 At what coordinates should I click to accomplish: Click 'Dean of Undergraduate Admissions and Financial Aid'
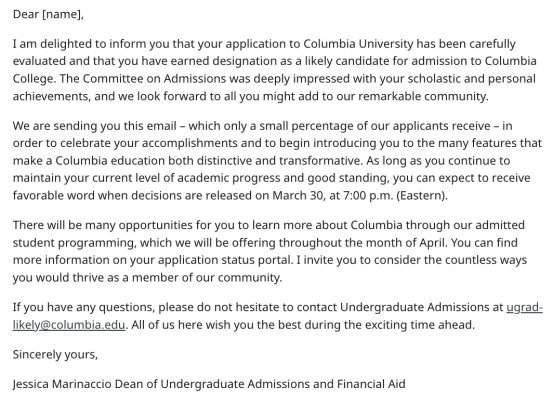point(260,384)
